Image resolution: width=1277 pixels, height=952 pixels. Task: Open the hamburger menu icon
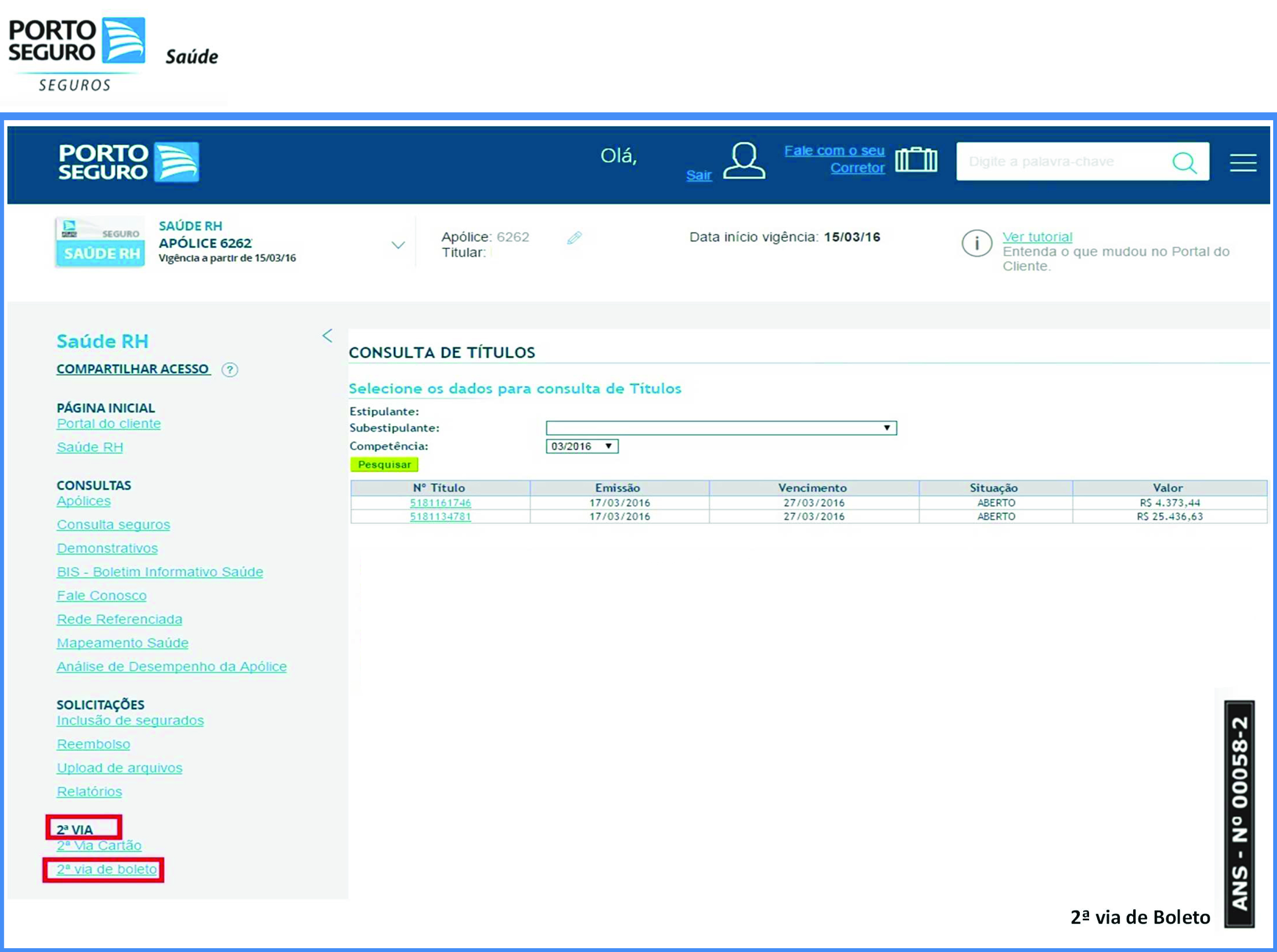(1243, 162)
